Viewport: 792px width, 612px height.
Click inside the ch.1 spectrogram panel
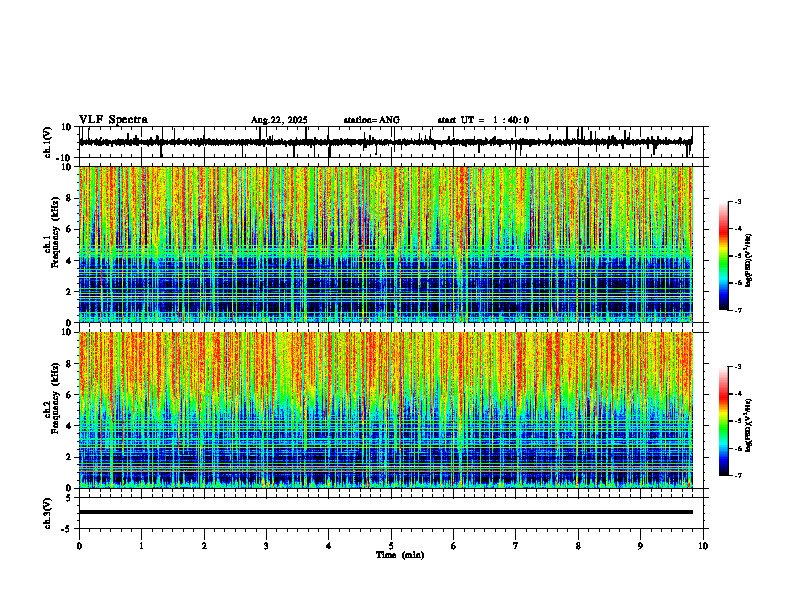386,244
